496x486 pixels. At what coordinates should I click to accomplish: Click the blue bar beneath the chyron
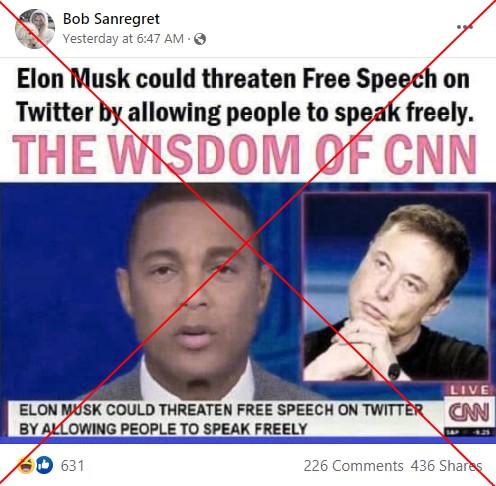point(248,440)
